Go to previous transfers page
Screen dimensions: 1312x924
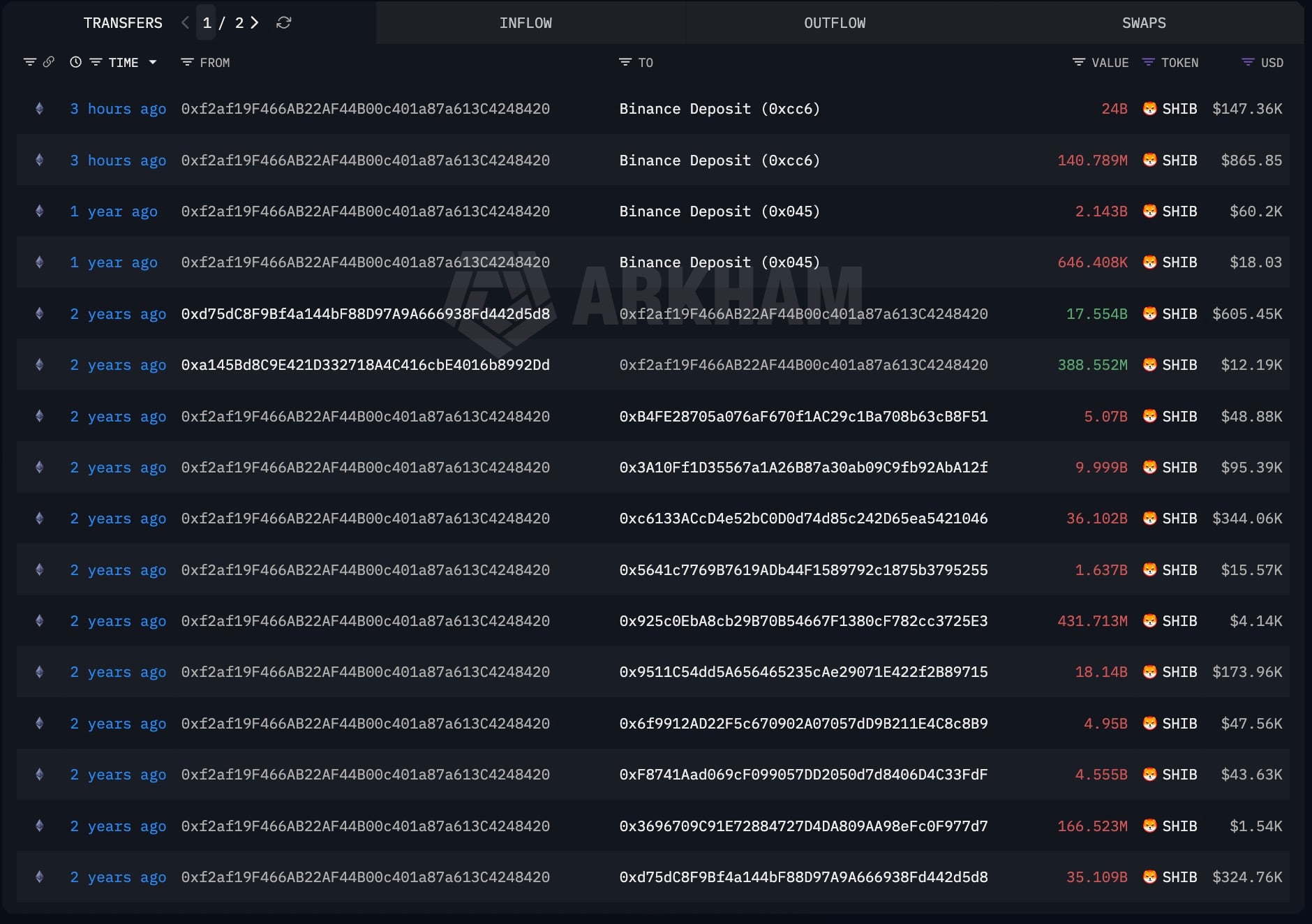[x=185, y=23]
